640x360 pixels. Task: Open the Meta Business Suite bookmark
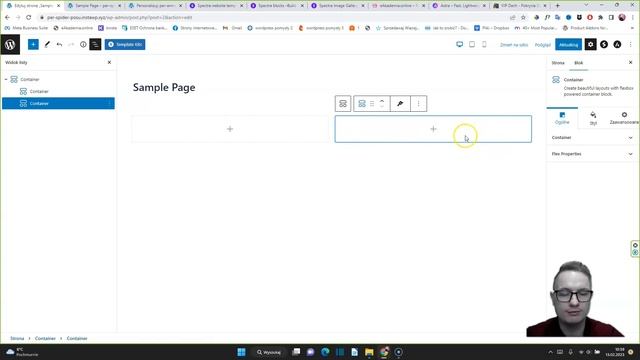tap(26, 28)
